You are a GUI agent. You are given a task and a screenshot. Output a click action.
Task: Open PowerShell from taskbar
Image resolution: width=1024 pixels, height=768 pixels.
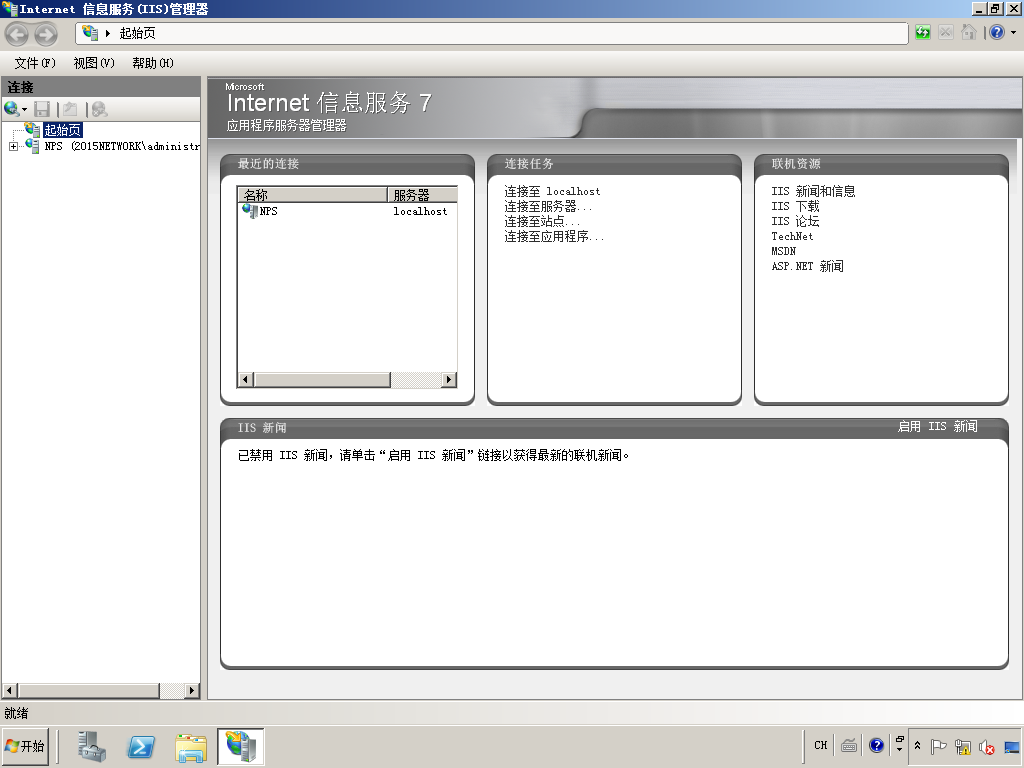click(x=141, y=746)
